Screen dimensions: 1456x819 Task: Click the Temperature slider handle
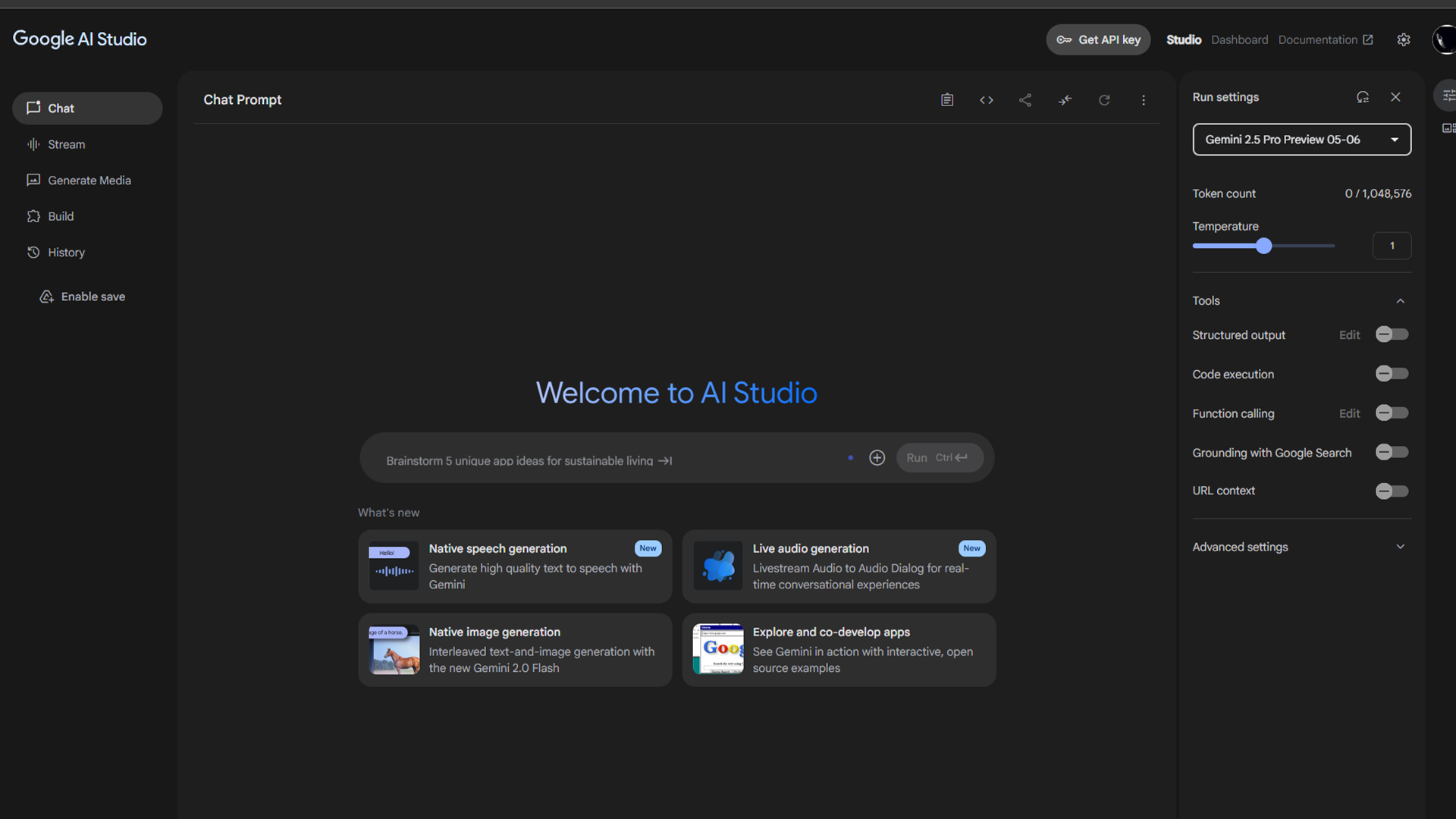(x=1263, y=246)
